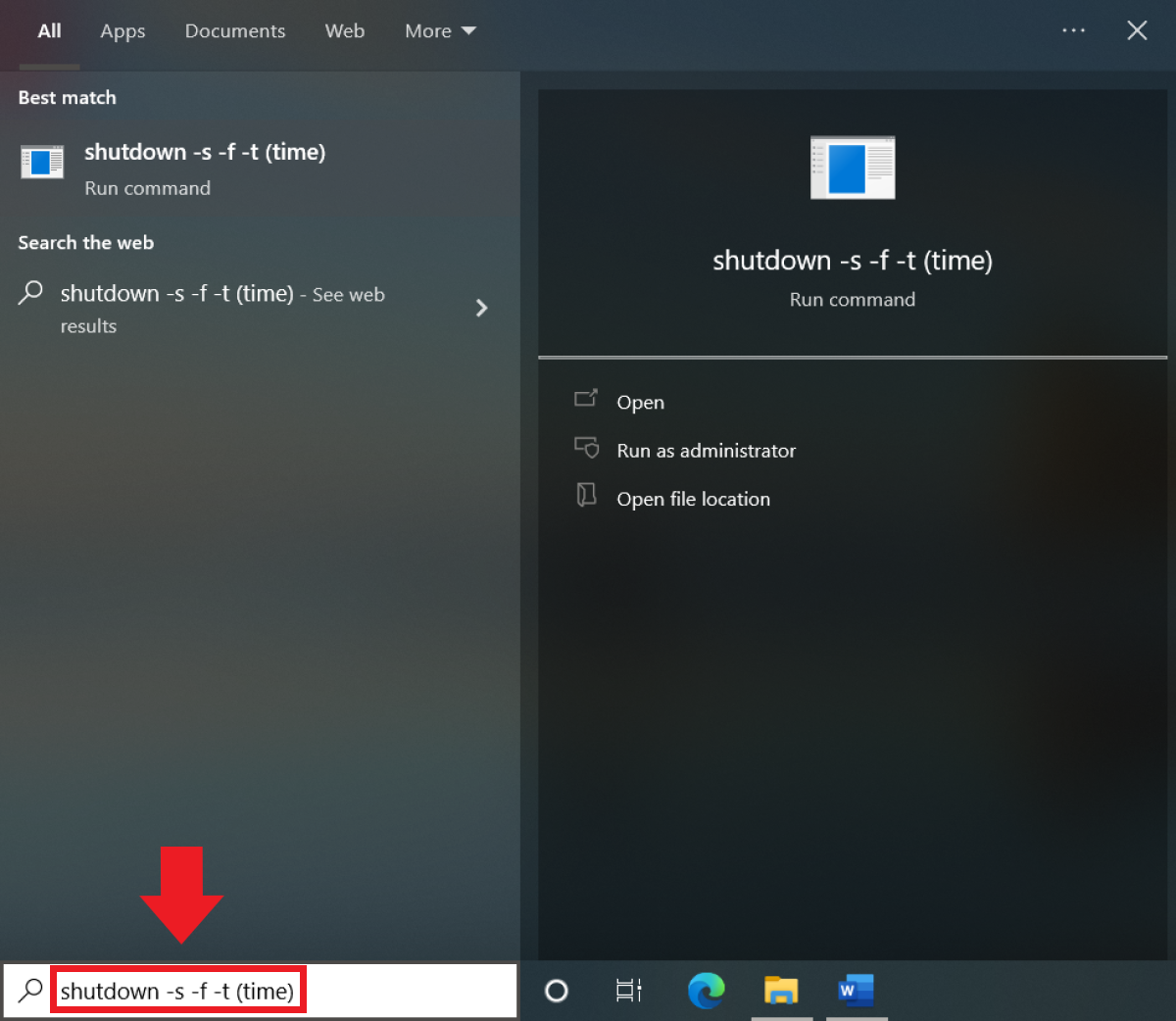Switch to the Apps tab
This screenshot has height=1021, width=1176.
pos(122,31)
